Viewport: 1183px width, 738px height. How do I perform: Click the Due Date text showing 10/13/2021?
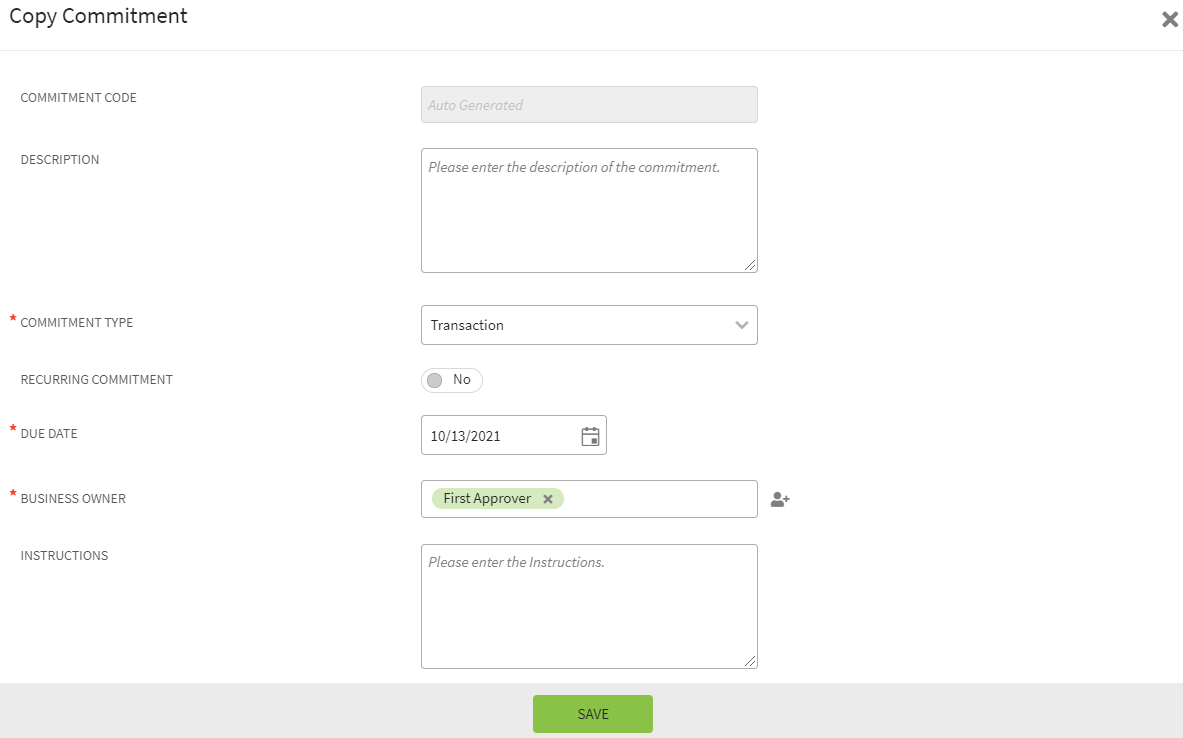click(466, 436)
